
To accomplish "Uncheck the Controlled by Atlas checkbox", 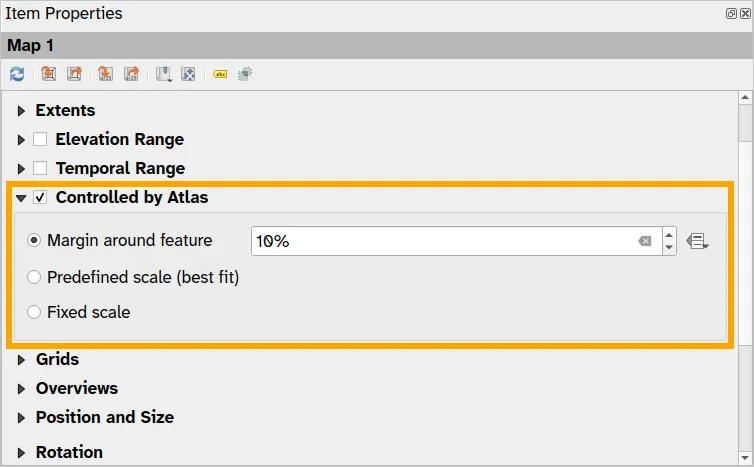I will (40, 197).
